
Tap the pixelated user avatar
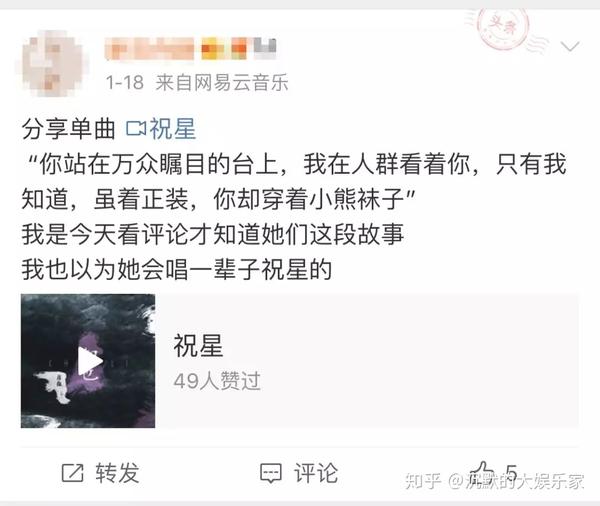pyautogui.click(x=52, y=64)
